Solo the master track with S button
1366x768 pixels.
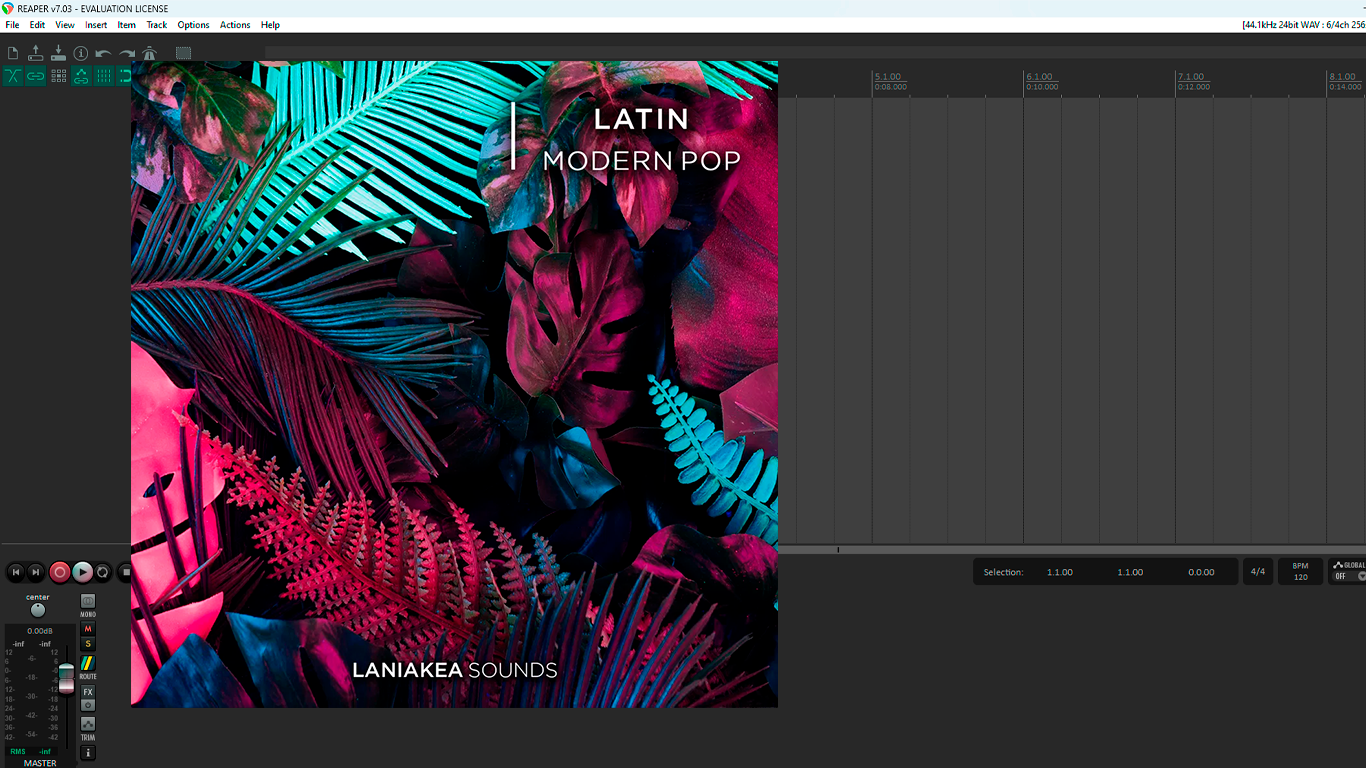click(88, 644)
